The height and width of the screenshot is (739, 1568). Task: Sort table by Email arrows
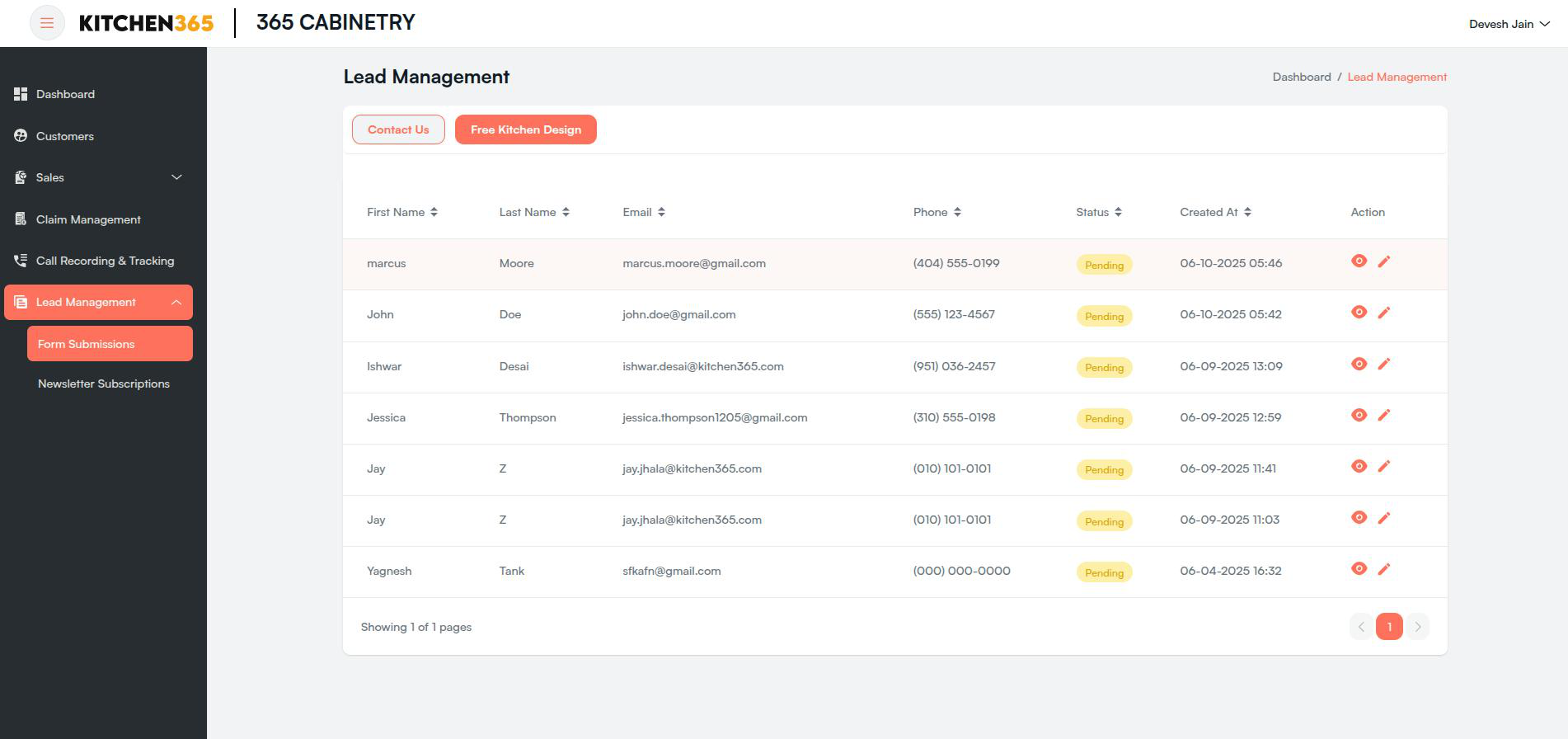pyautogui.click(x=661, y=212)
